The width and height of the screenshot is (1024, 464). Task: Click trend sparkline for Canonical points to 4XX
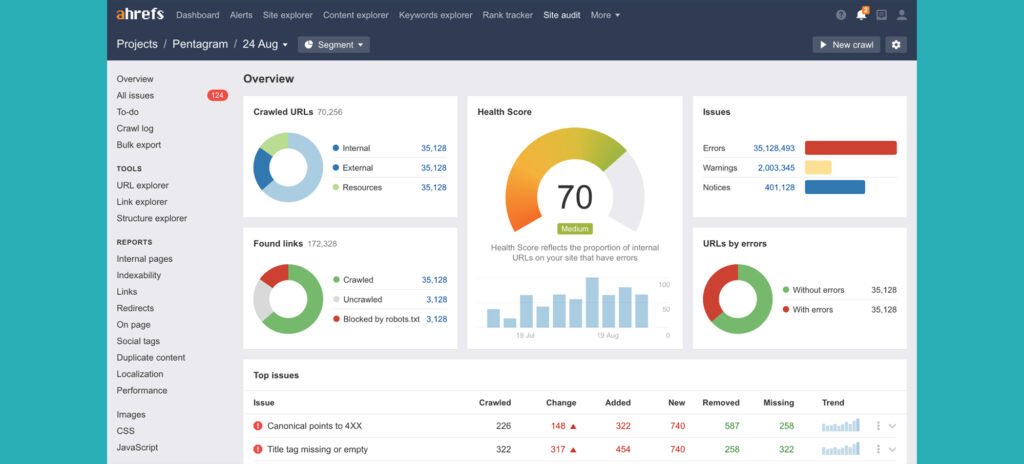coord(840,425)
